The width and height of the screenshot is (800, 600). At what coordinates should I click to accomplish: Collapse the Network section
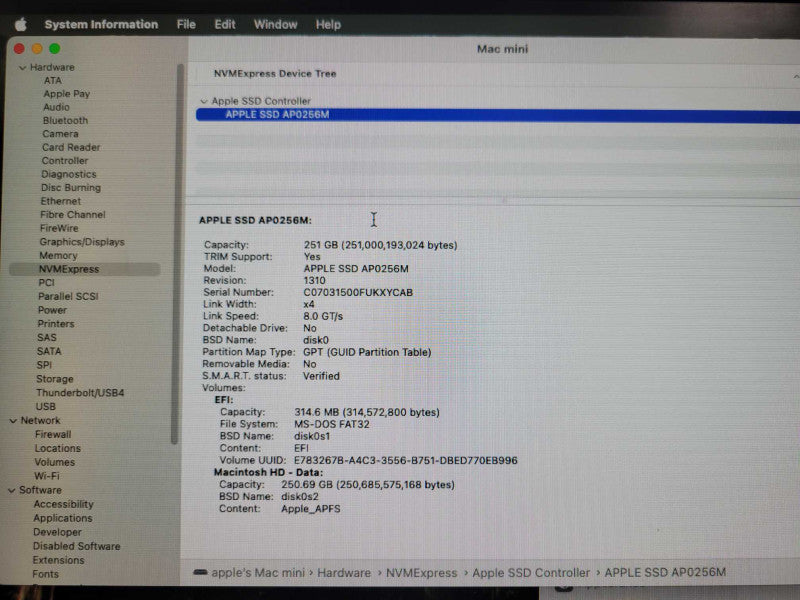click(x=13, y=421)
